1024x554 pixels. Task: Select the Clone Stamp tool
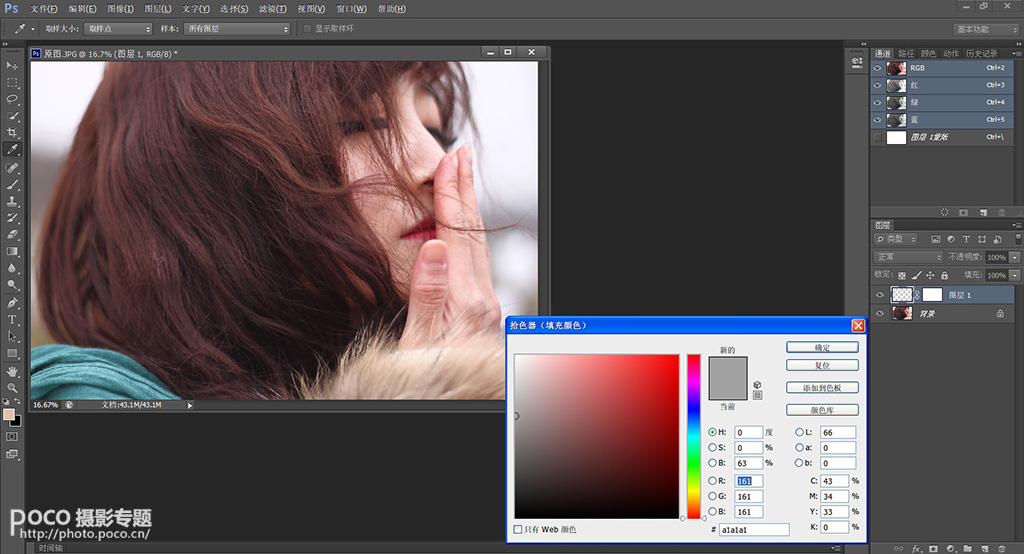pos(12,201)
